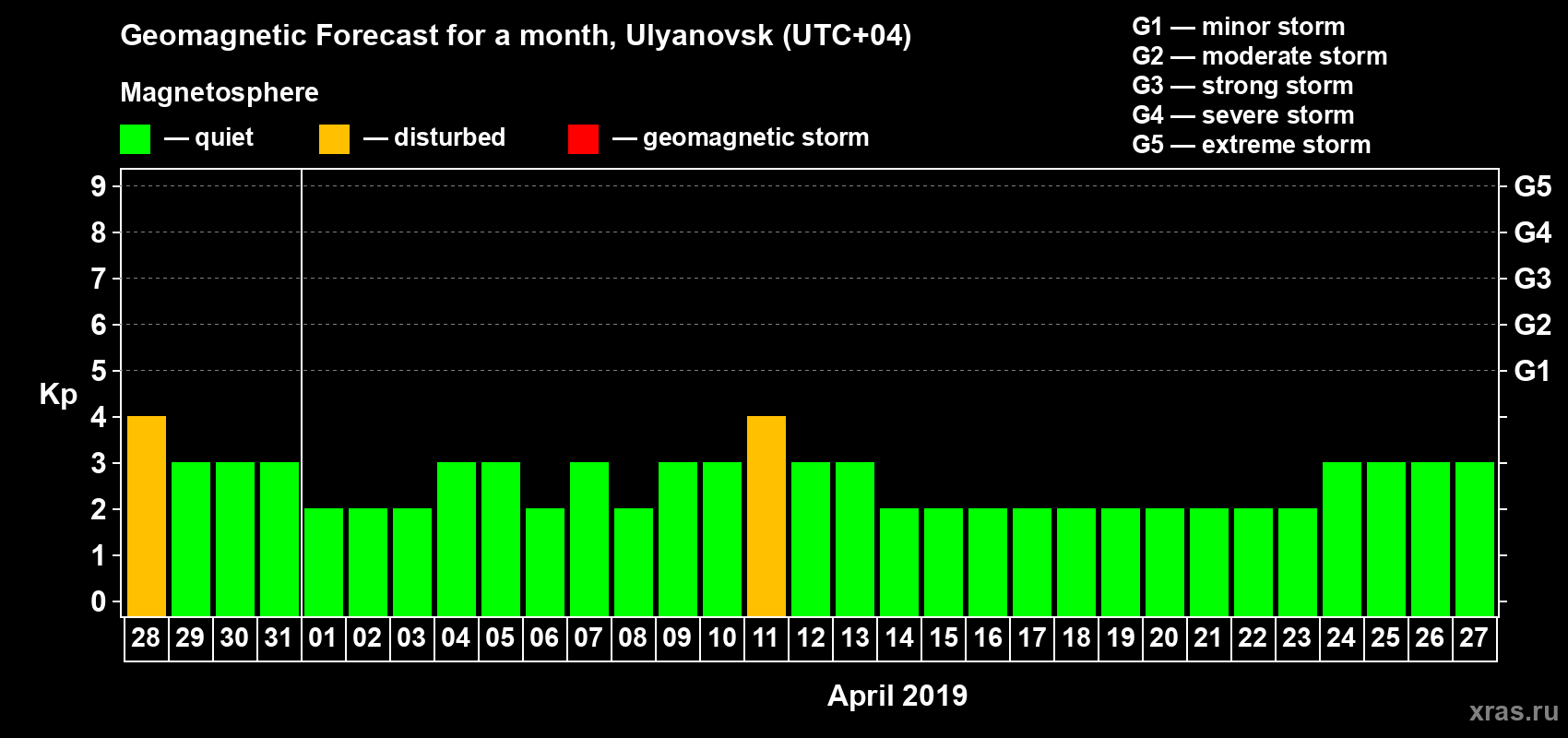
Task: Click the date label '13' on the axis
Action: pos(855,637)
